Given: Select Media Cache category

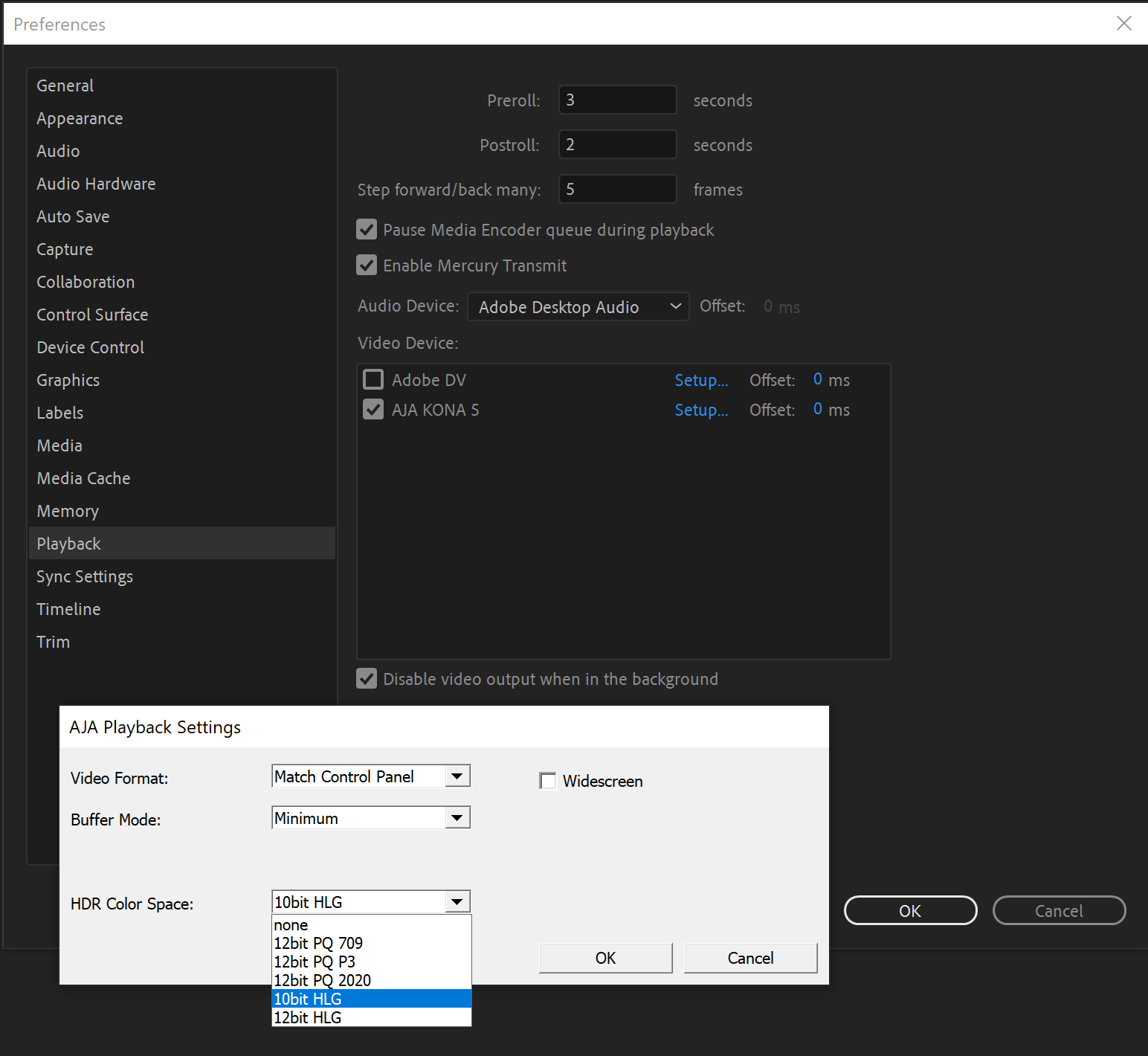Looking at the screenshot, I should pos(181,478).
